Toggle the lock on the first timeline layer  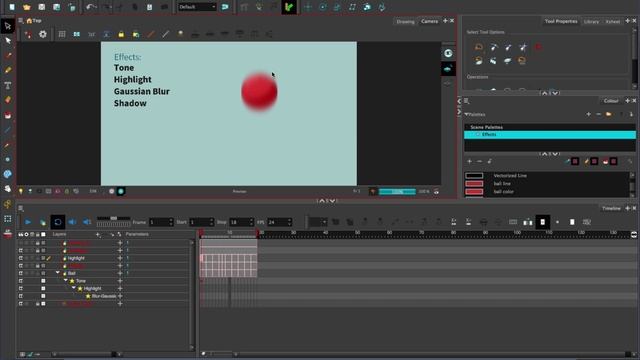click(38, 243)
